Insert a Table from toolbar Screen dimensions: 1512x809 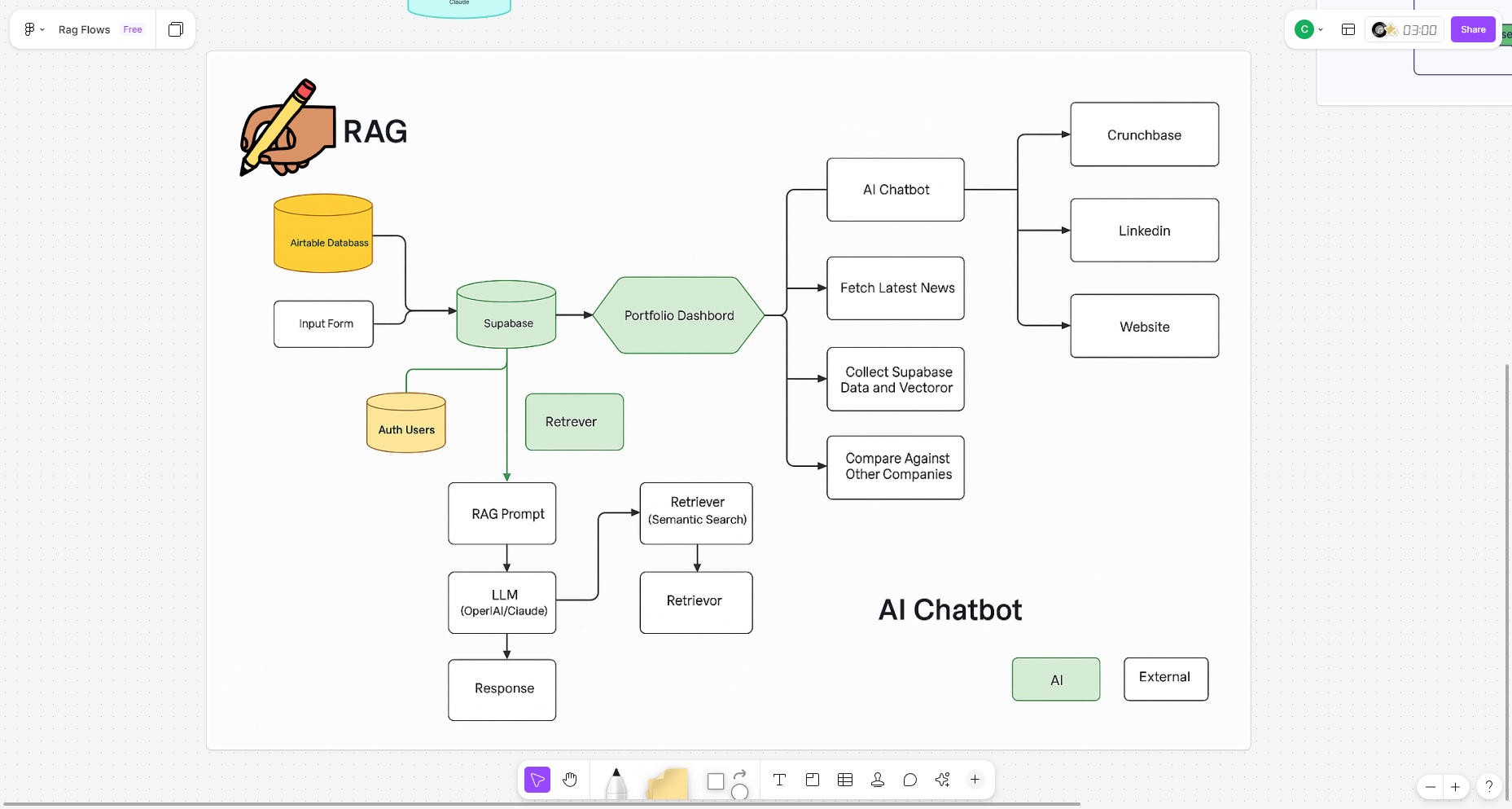[x=845, y=780]
